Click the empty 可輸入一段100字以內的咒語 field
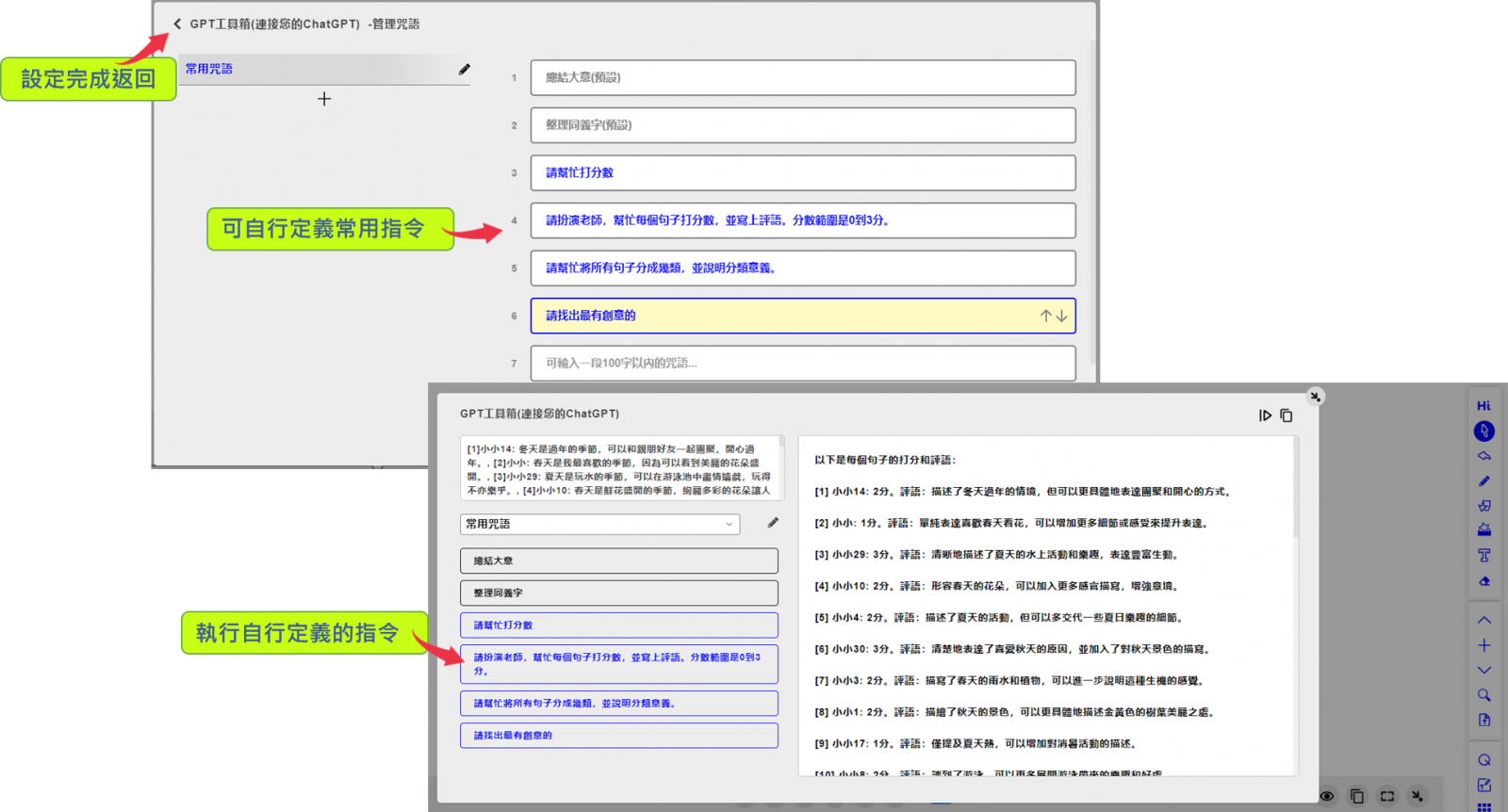 tap(803, 364)
